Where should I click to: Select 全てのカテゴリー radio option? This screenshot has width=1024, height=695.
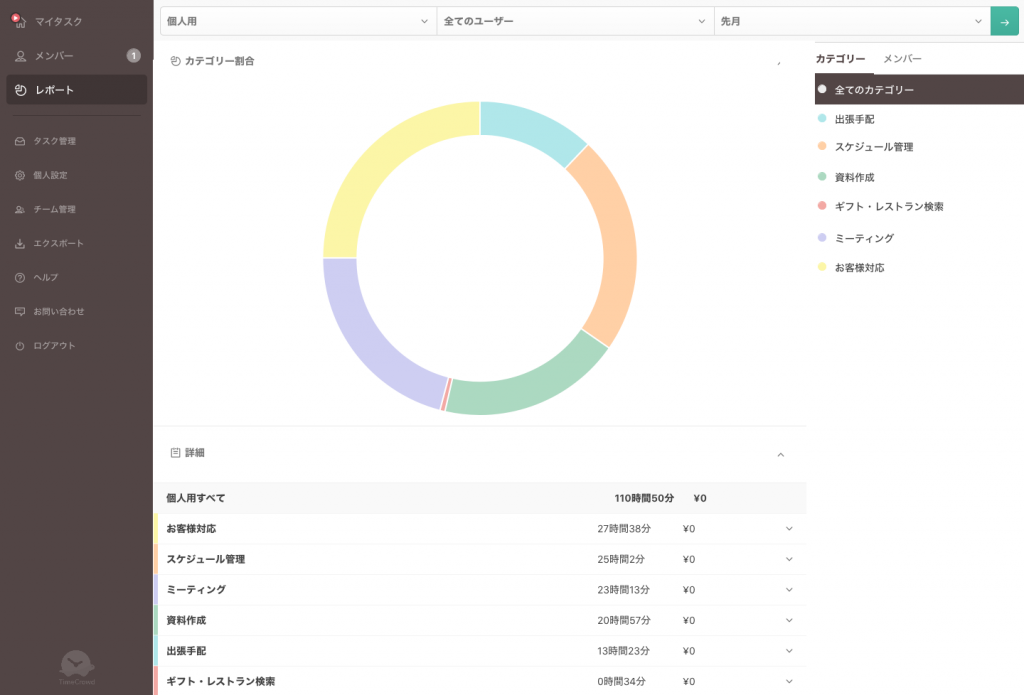[x=822, y=89]
